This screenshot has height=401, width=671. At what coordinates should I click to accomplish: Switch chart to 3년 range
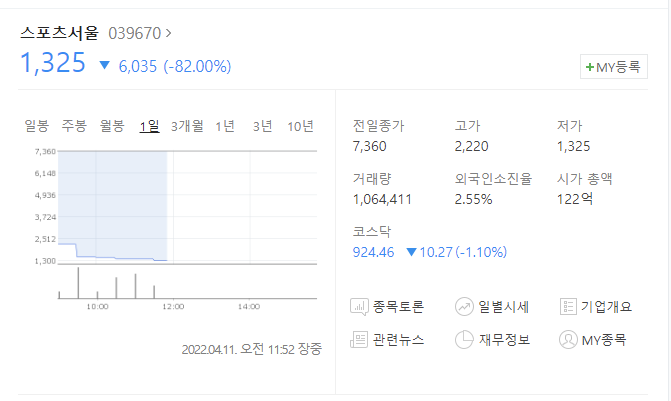(262, 126)
